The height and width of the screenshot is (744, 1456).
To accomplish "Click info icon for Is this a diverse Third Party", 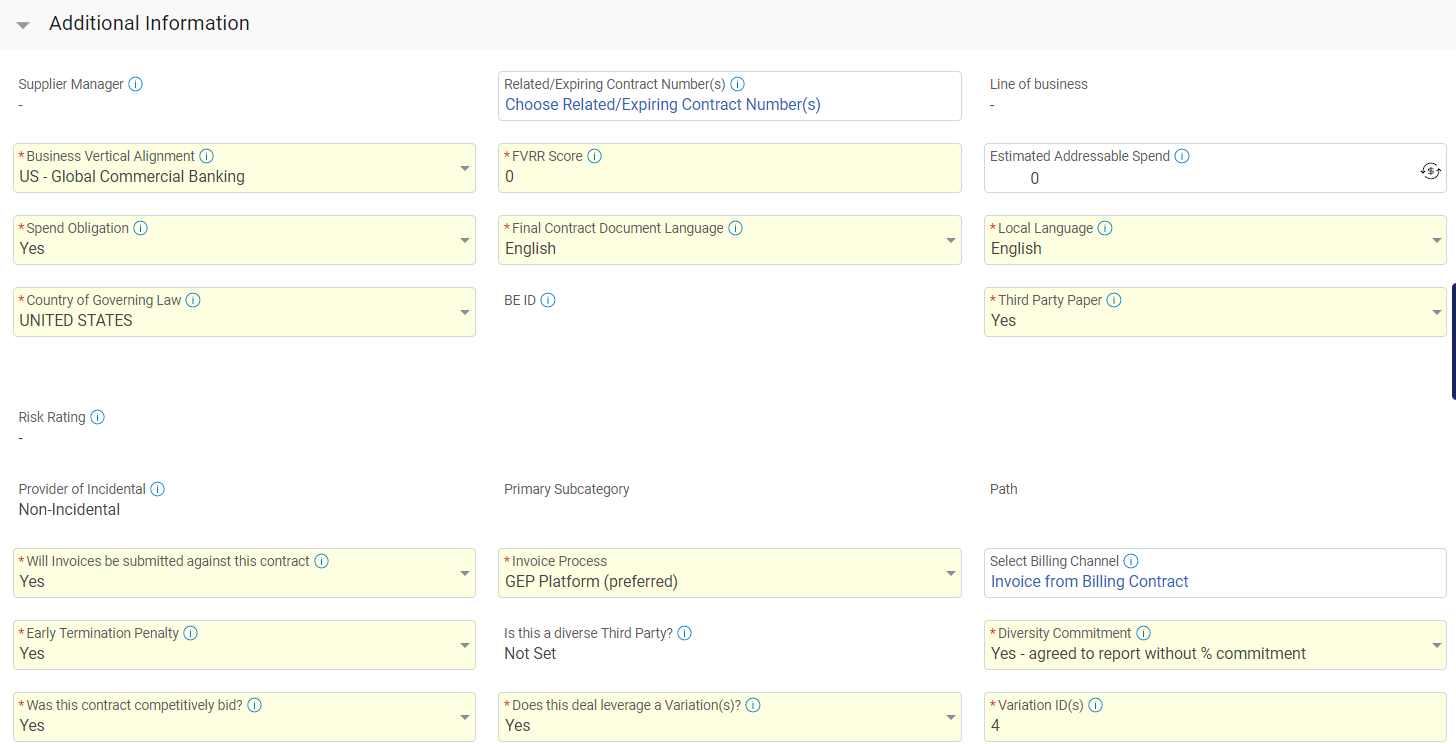I will [684, 633].
